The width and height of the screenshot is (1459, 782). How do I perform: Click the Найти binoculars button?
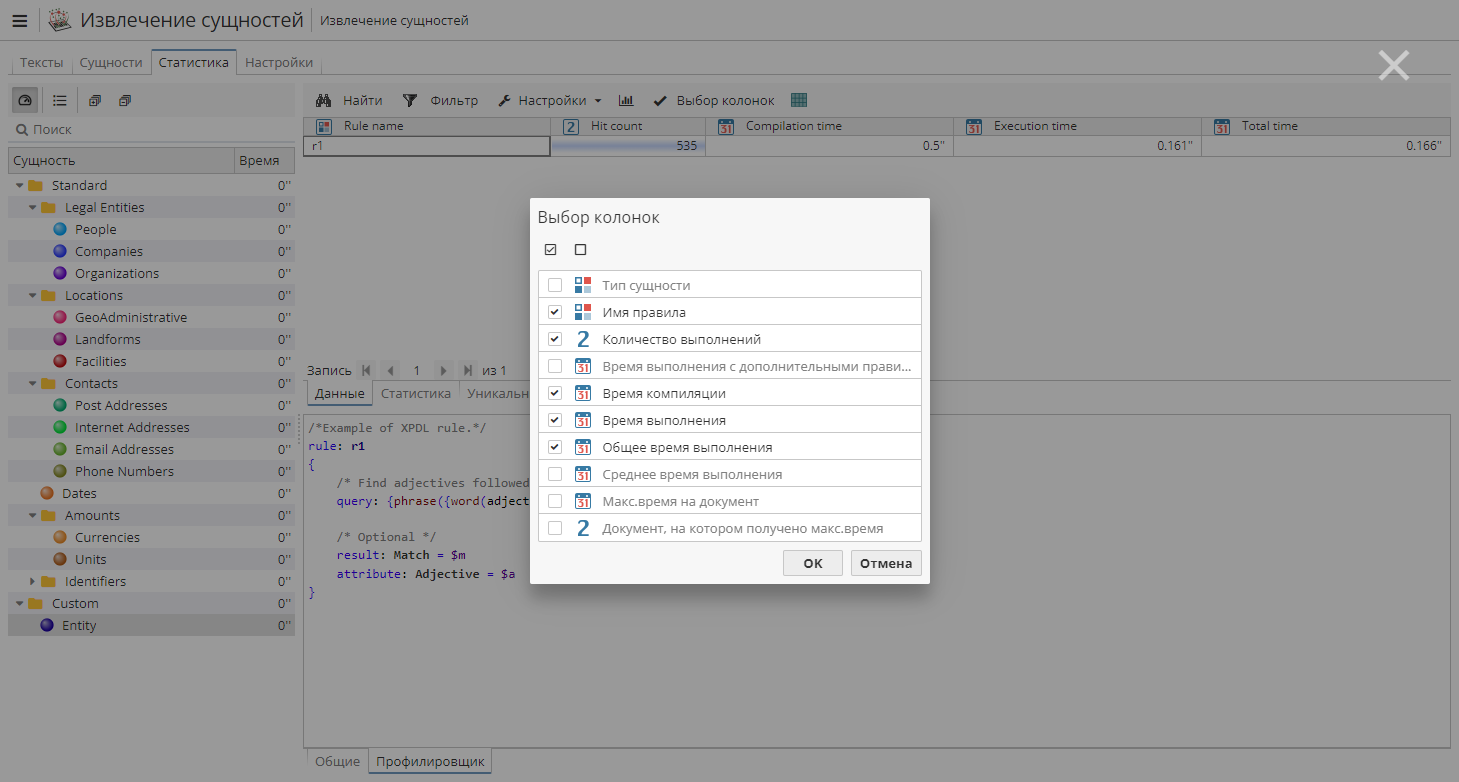pyautogui.click(x=349, y=100)
